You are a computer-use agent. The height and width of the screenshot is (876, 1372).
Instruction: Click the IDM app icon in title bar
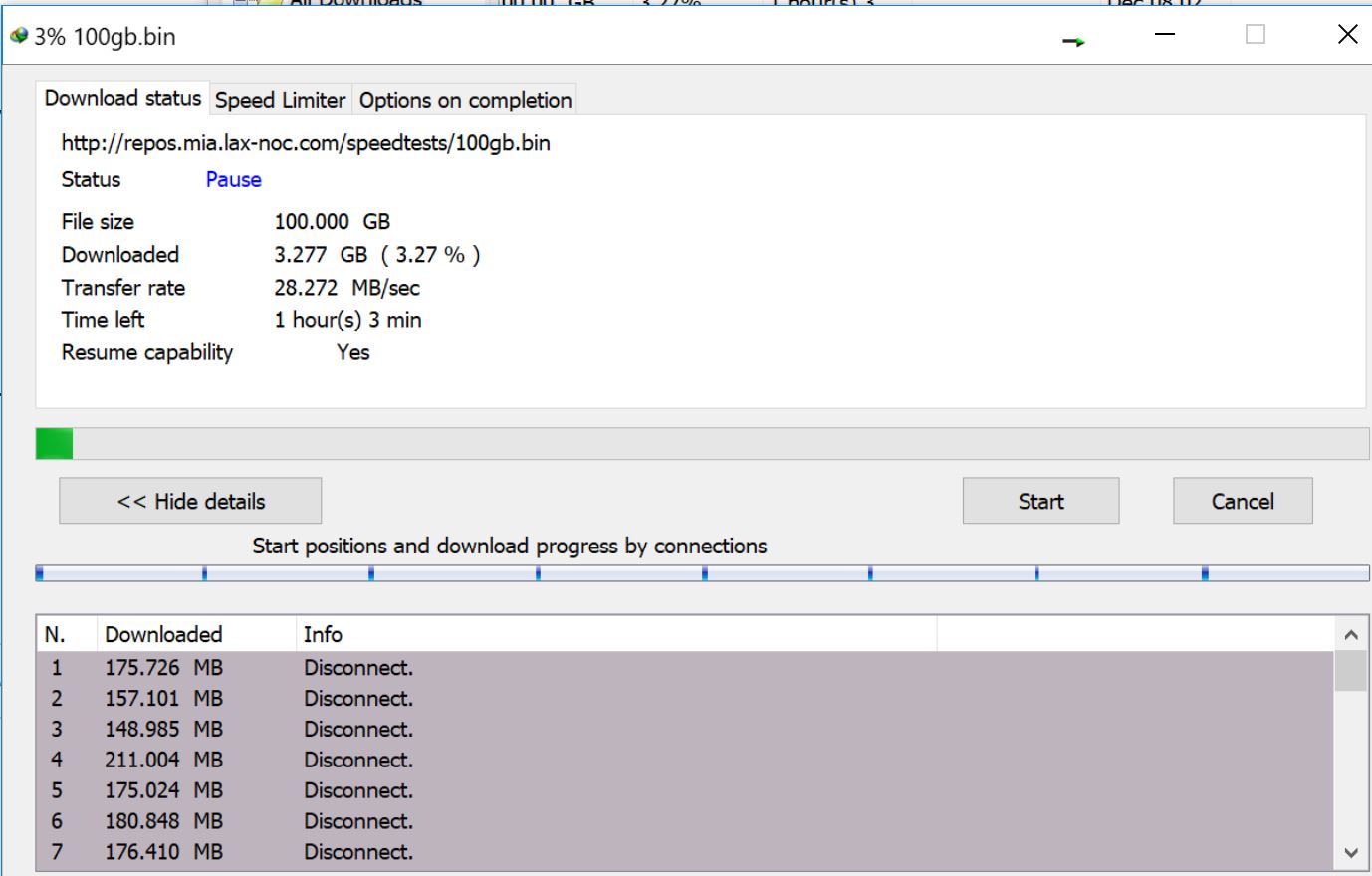pyautogui.click(x=19, y=37)
